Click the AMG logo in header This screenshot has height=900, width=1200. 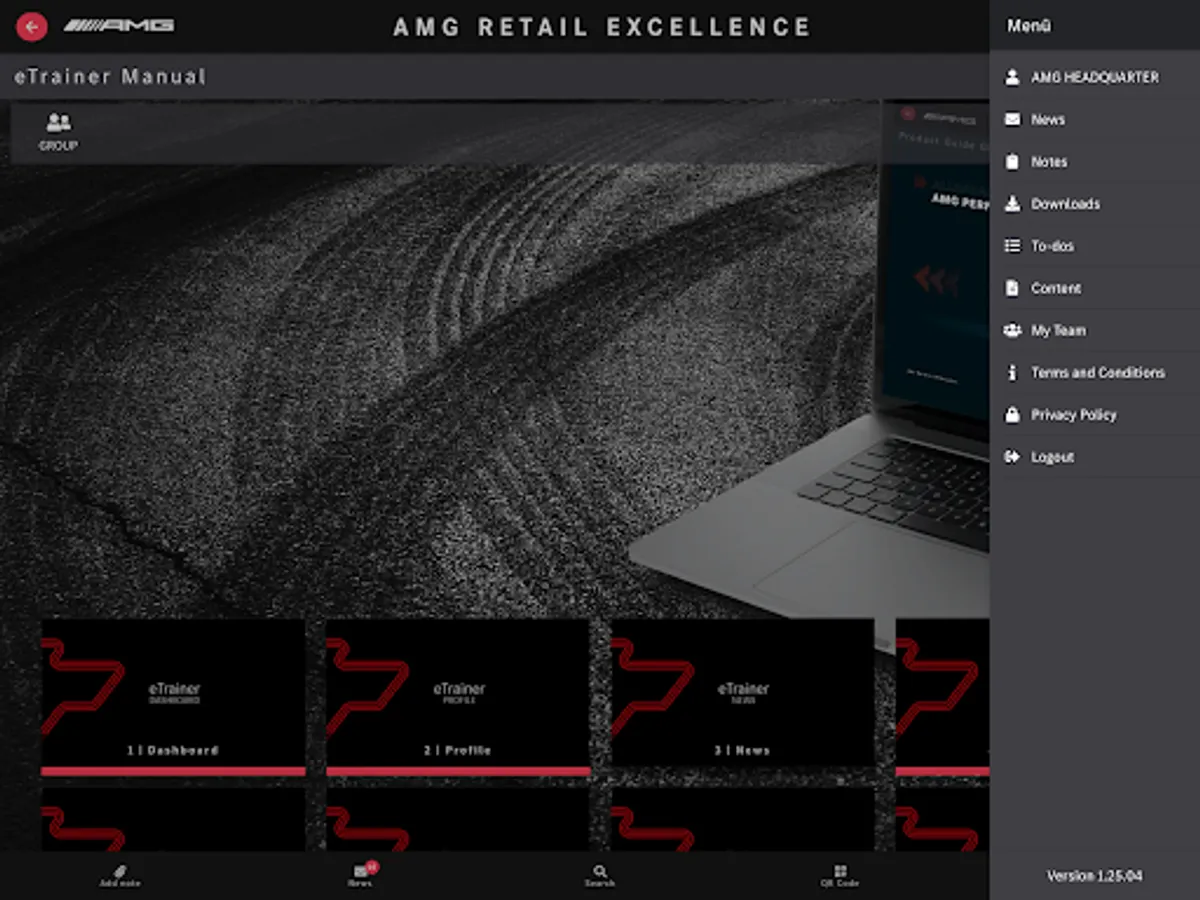(119, 25)
